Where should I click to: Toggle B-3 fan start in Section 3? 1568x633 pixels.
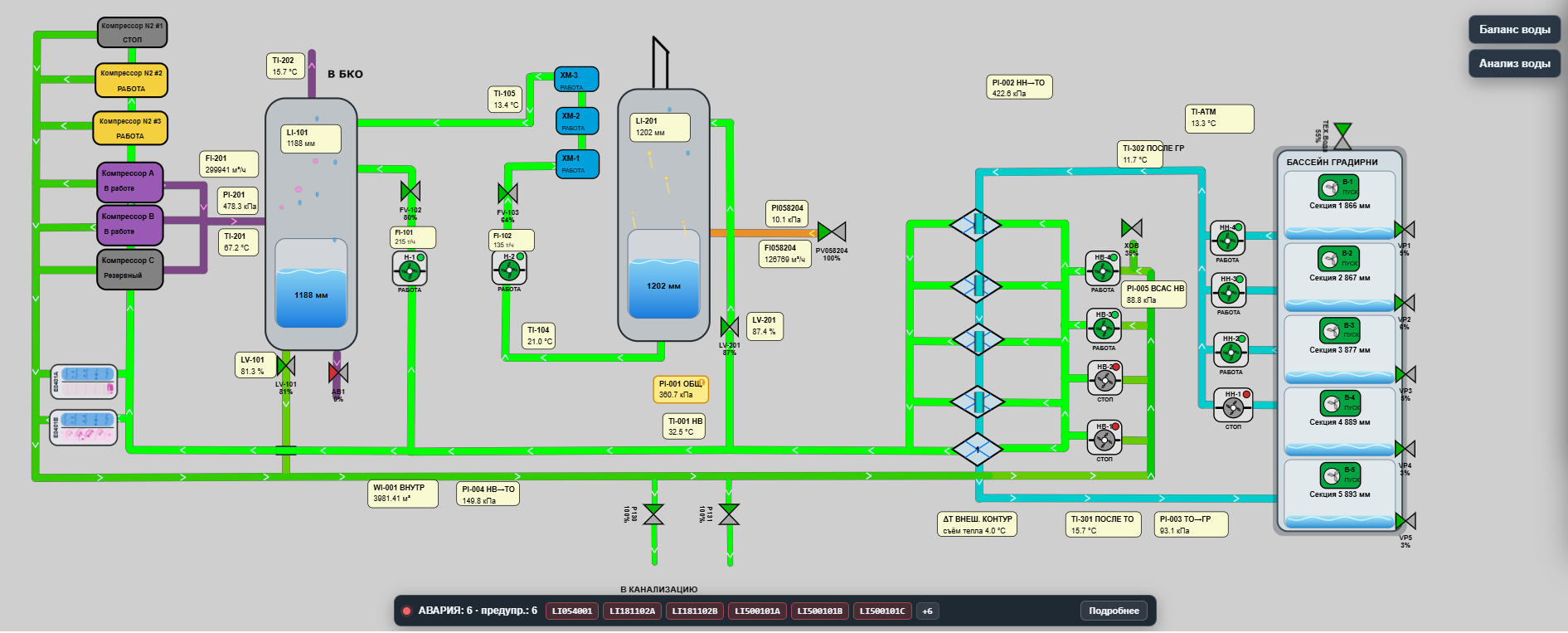pos(1340,330)
